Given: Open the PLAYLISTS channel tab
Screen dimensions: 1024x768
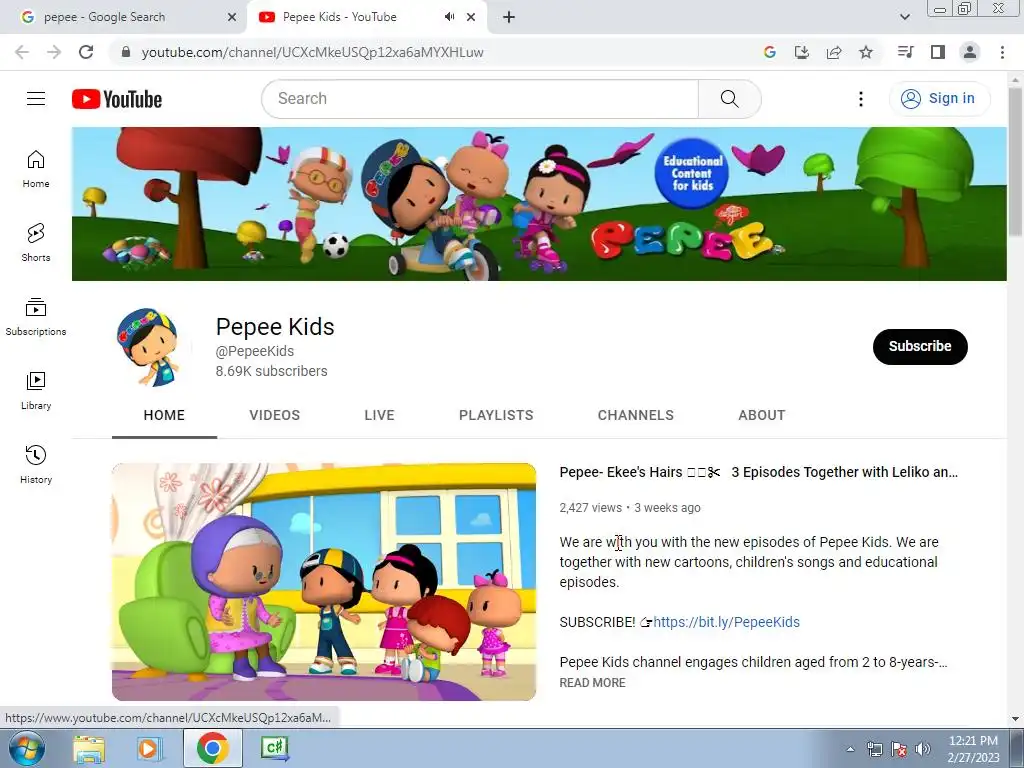Looking at the screenshot, I should click(496, 415).
